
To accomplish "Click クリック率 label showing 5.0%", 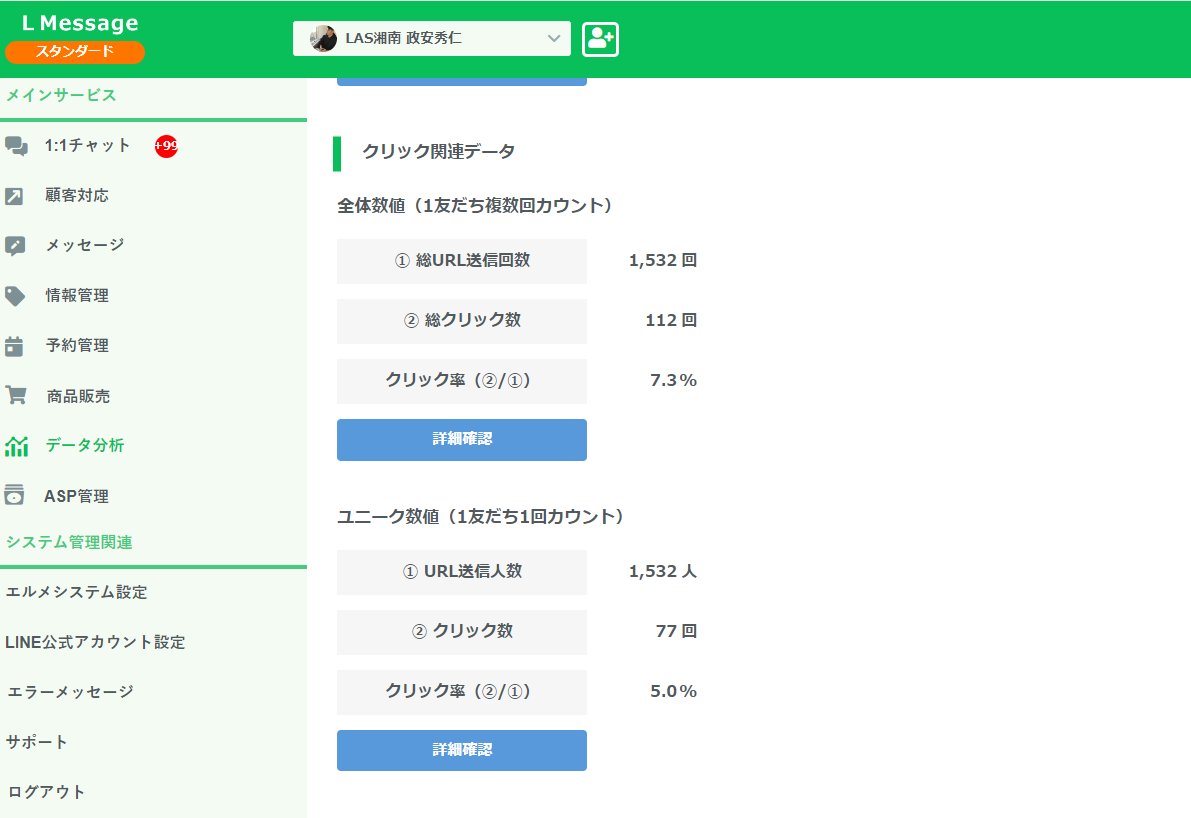I will click(462, 691).
